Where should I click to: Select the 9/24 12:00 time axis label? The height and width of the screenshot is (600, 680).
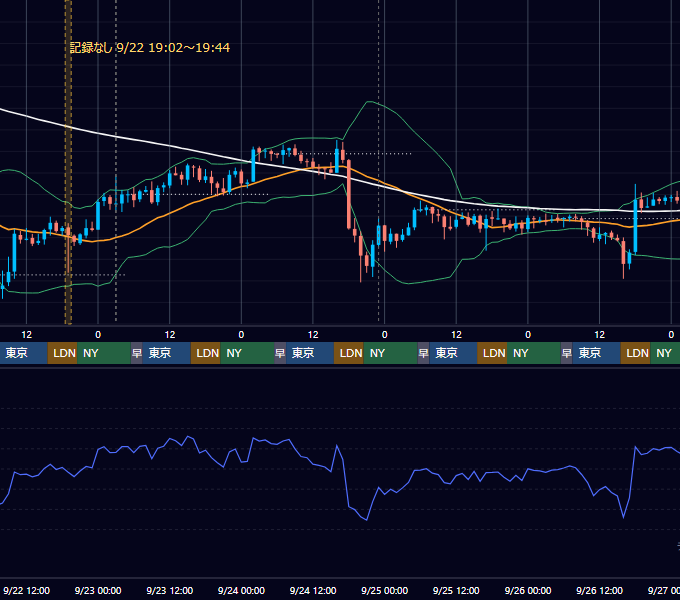pos(313,590)
